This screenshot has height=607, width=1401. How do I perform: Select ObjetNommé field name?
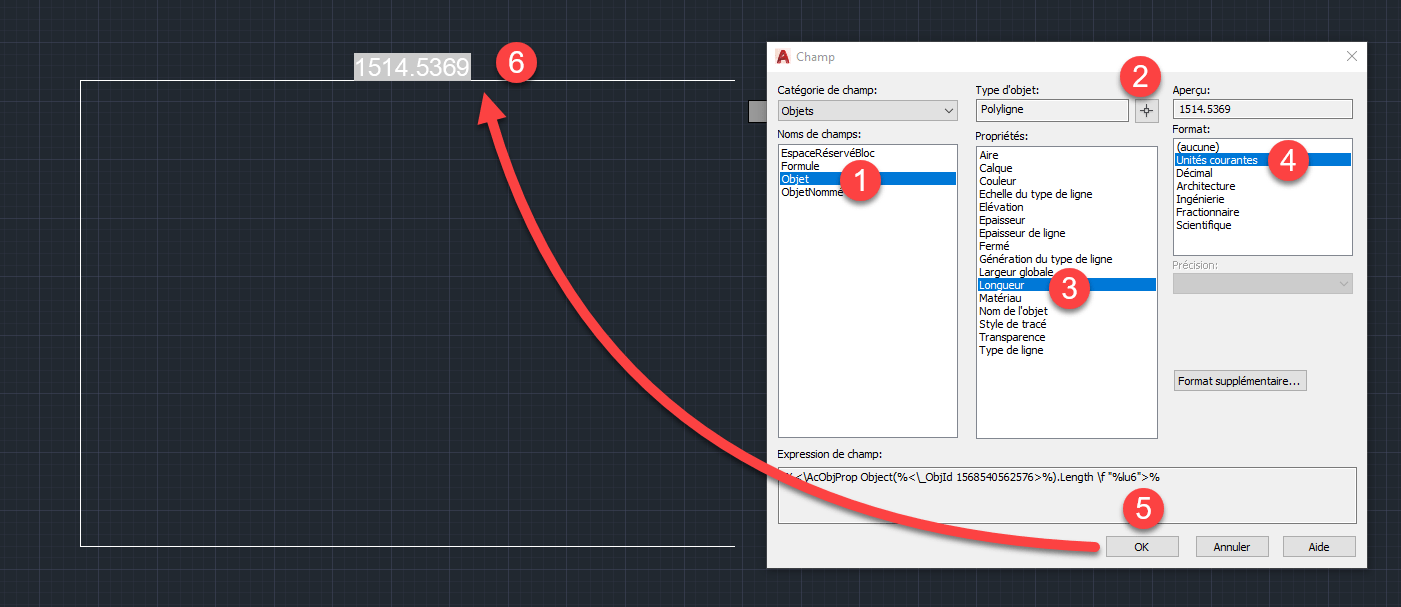(812, 192)
